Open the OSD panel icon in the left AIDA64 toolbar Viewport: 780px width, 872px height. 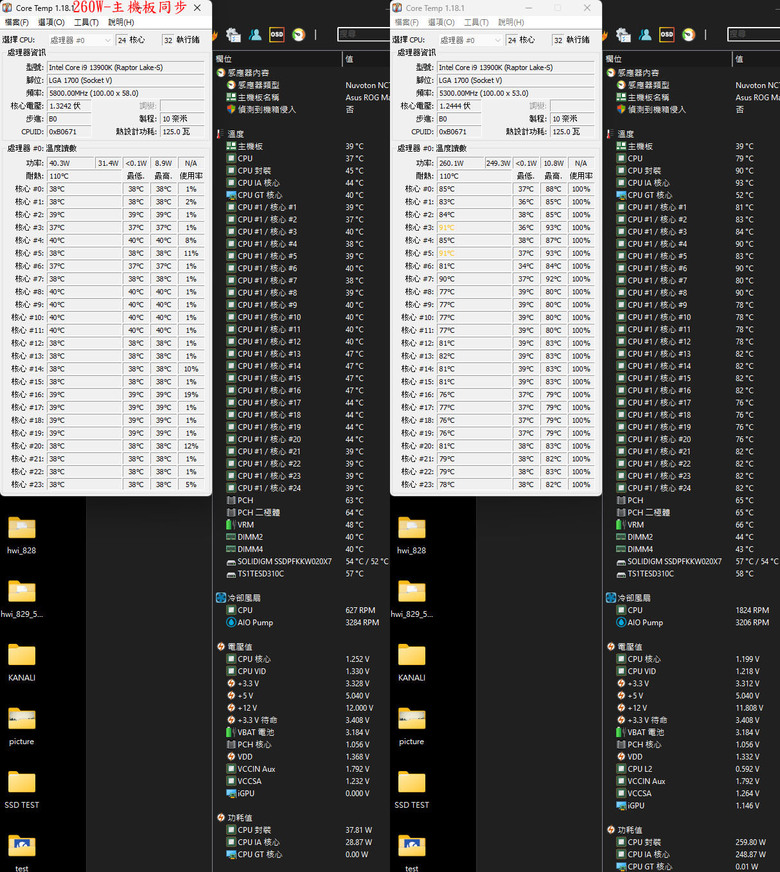tap(276, 34)
